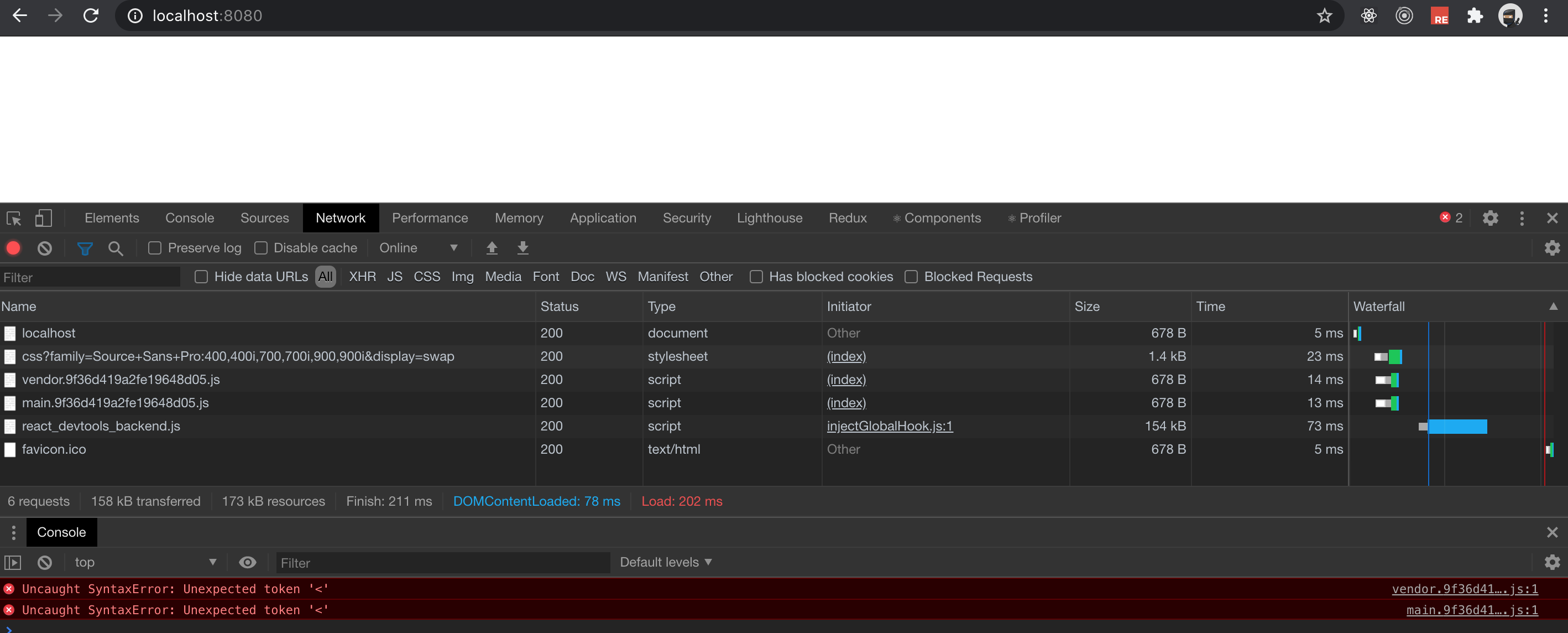This screenshot has width=1568, height=633.
Task: Open the injectGlobalHook.js:1 initiator link
Action: (x=889, y=426)
